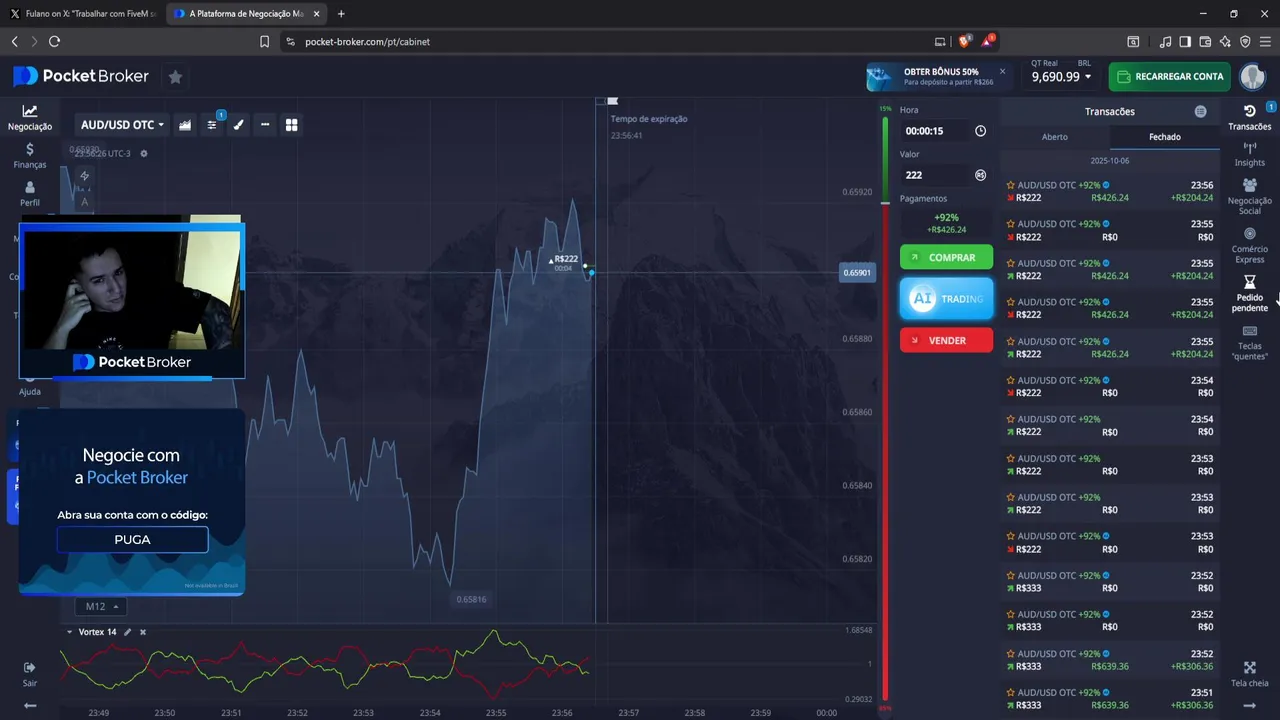Click the Valor 222 amount field

935,175
